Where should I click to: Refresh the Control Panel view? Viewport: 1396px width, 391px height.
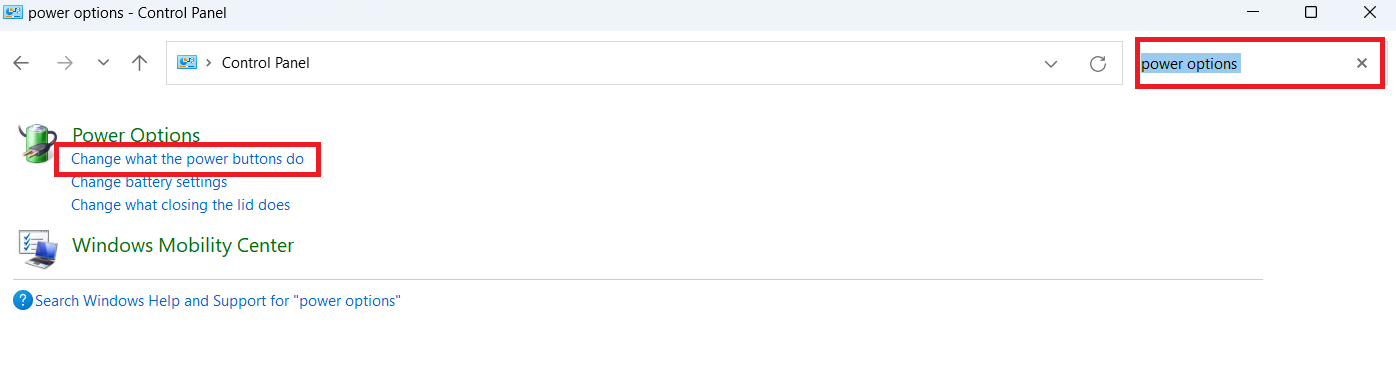click(1098, 63)
